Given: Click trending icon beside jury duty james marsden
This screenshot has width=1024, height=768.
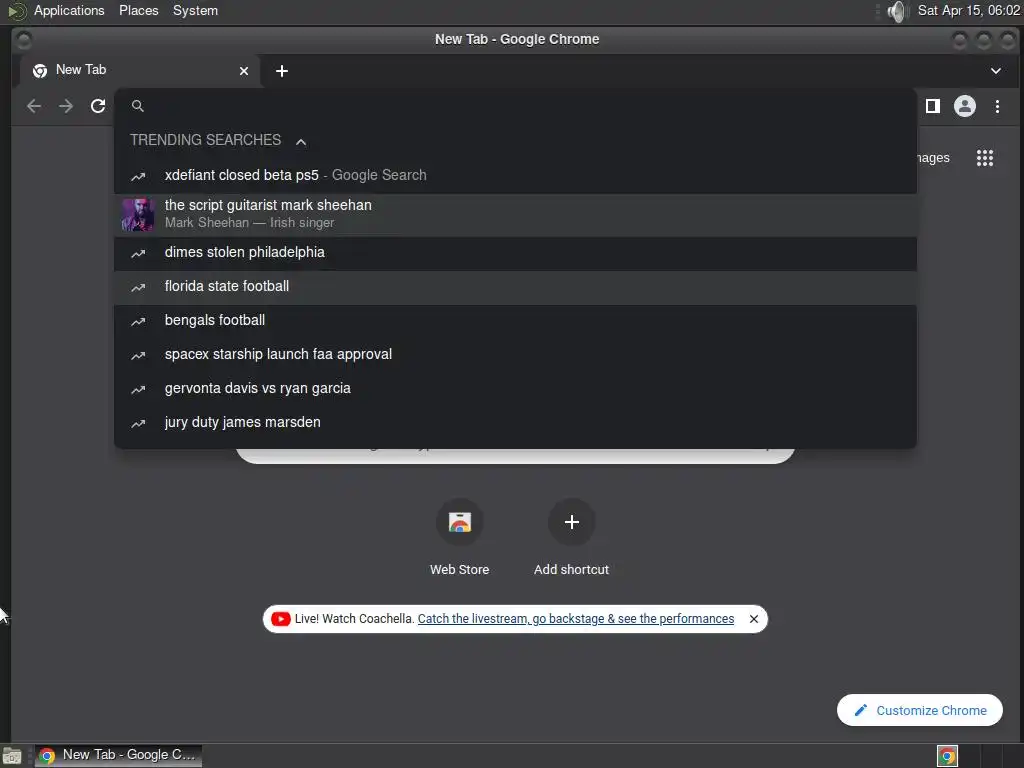Looking at the screenshot, I should (138, 423).
